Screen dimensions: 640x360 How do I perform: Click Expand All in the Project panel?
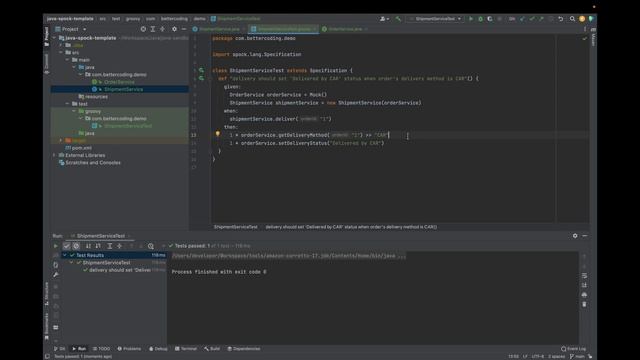[x=153, y=29]
